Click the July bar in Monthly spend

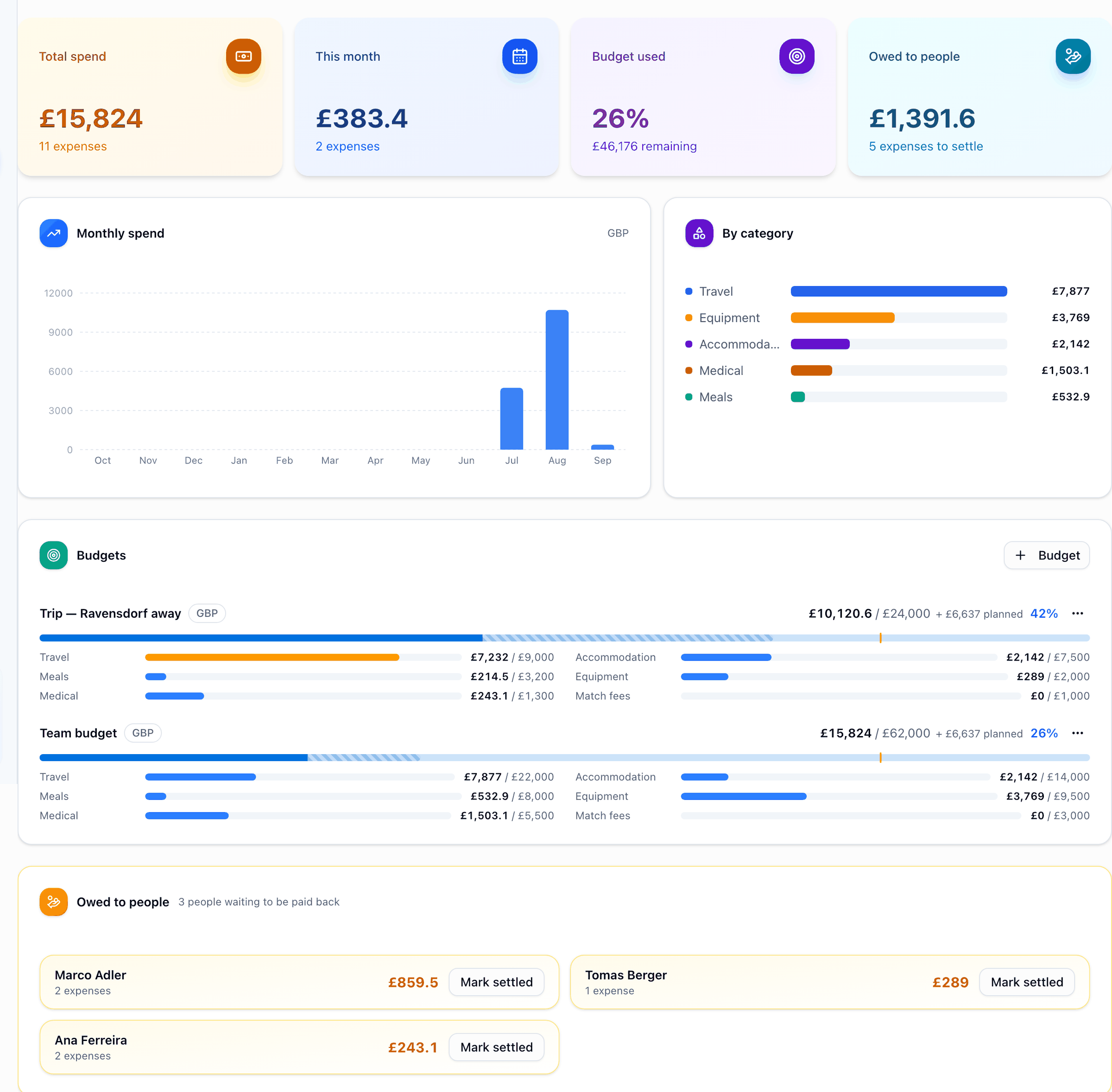[x=512, y=419]
